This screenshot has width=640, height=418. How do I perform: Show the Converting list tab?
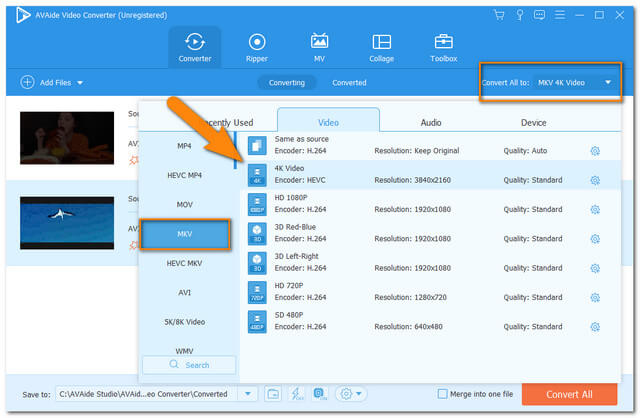(287, 83)
